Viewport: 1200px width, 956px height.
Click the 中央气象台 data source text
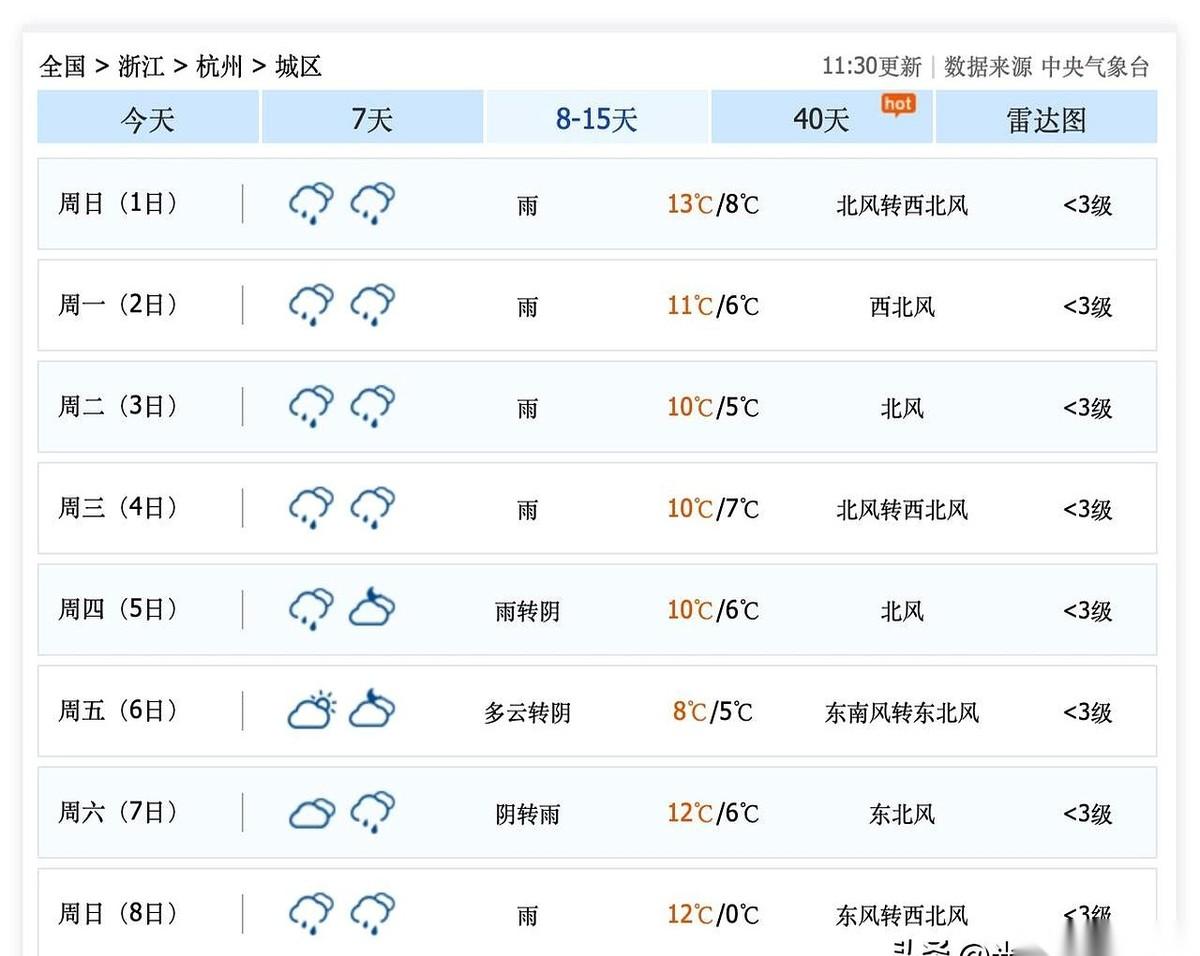(1095, 67)
